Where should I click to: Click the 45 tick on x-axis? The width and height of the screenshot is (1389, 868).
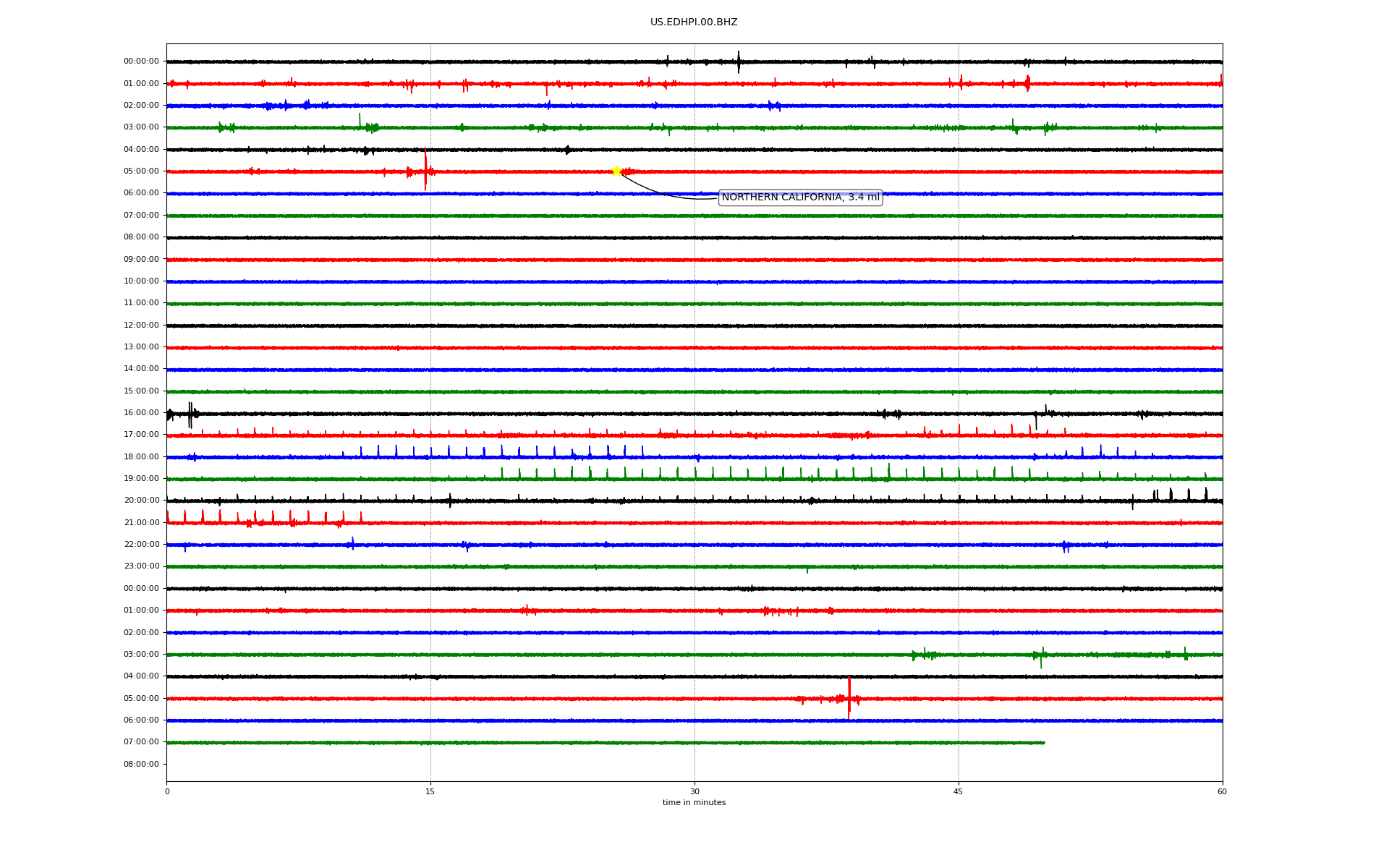pyautogui.click(x=958, y=791)
